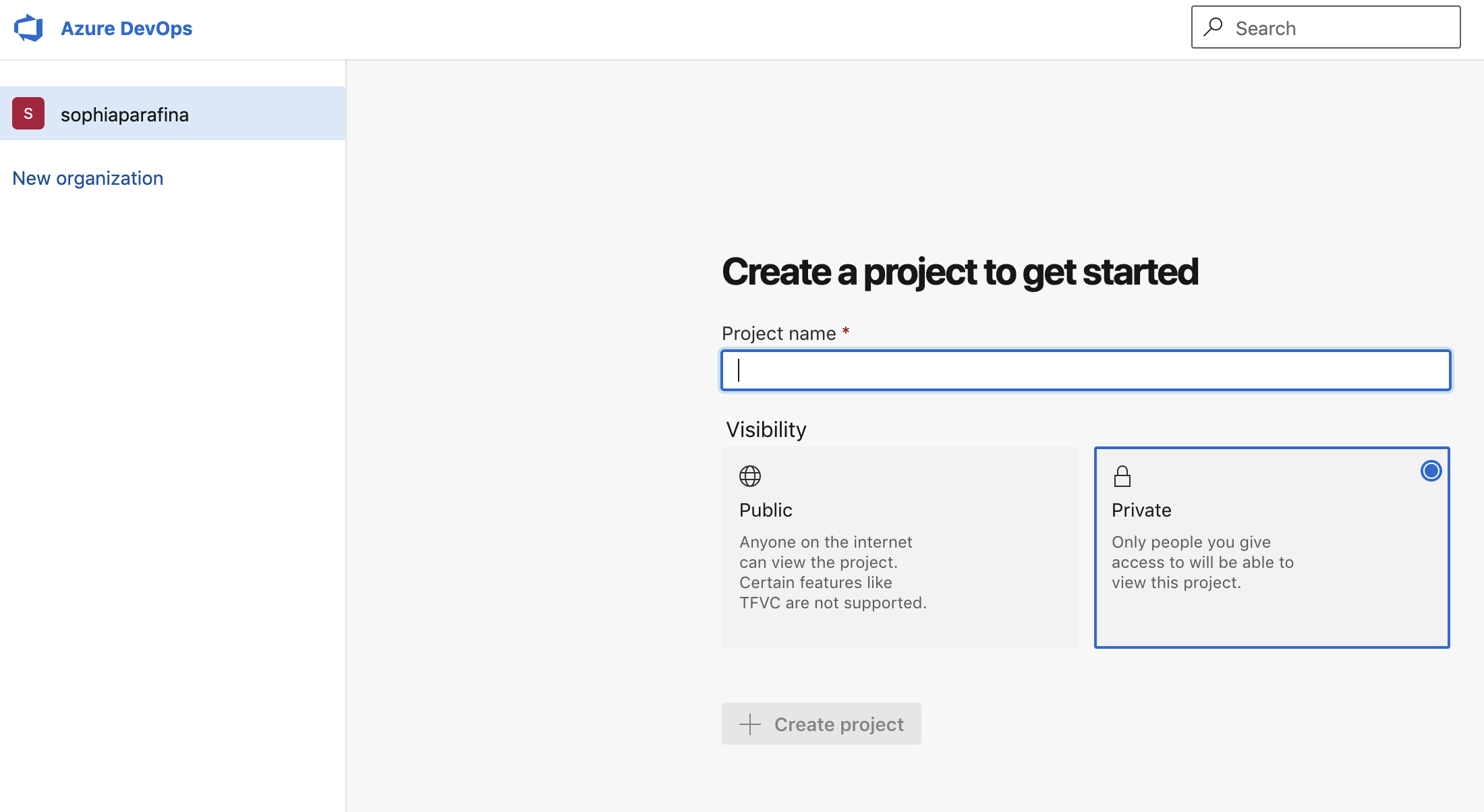Click into the Project name field
Screen dimensions: 1484x812
pos(1086,370)
